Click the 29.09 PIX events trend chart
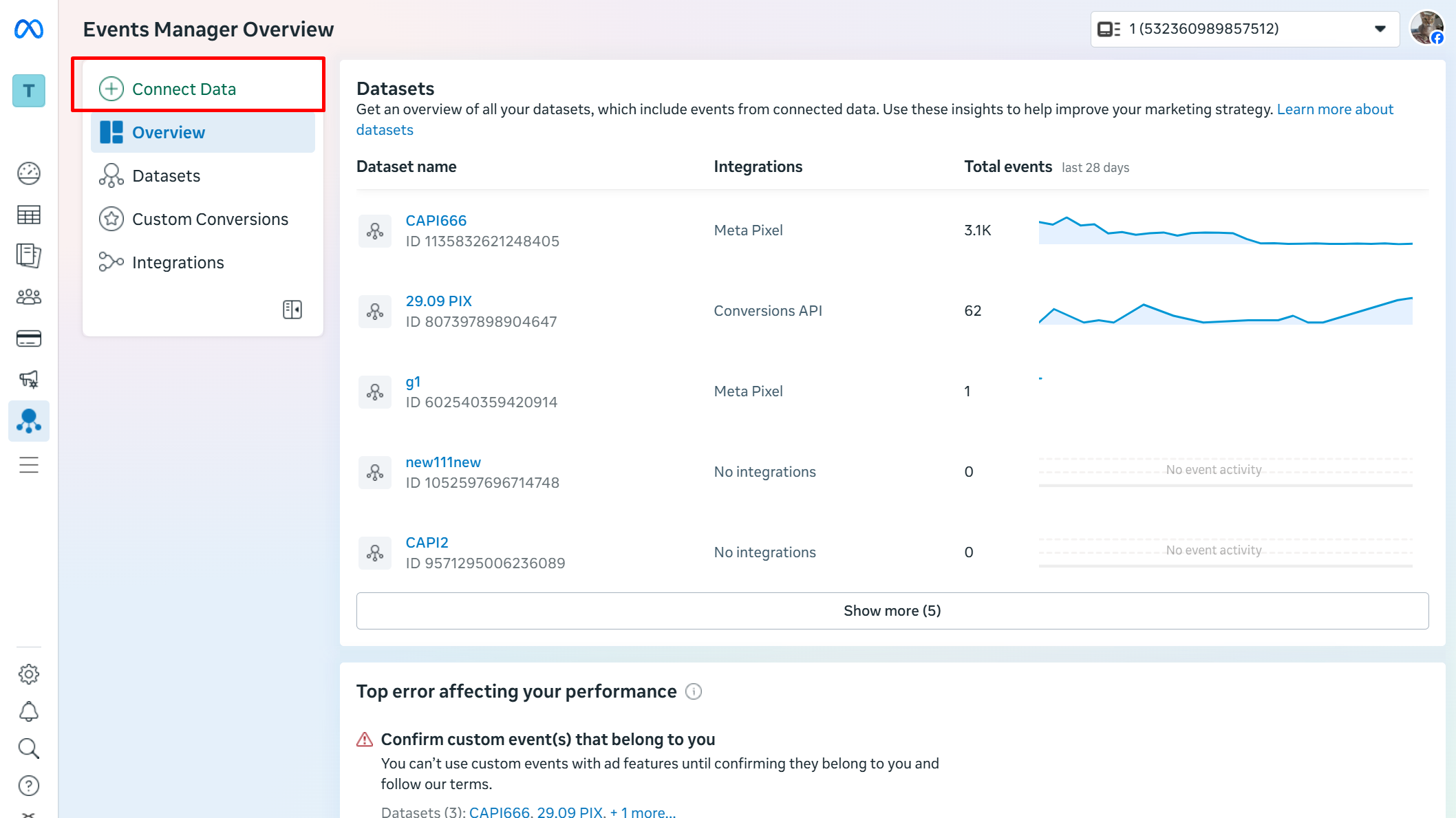Screen dimensions: 1456x818 click(x=1225, y=311)
